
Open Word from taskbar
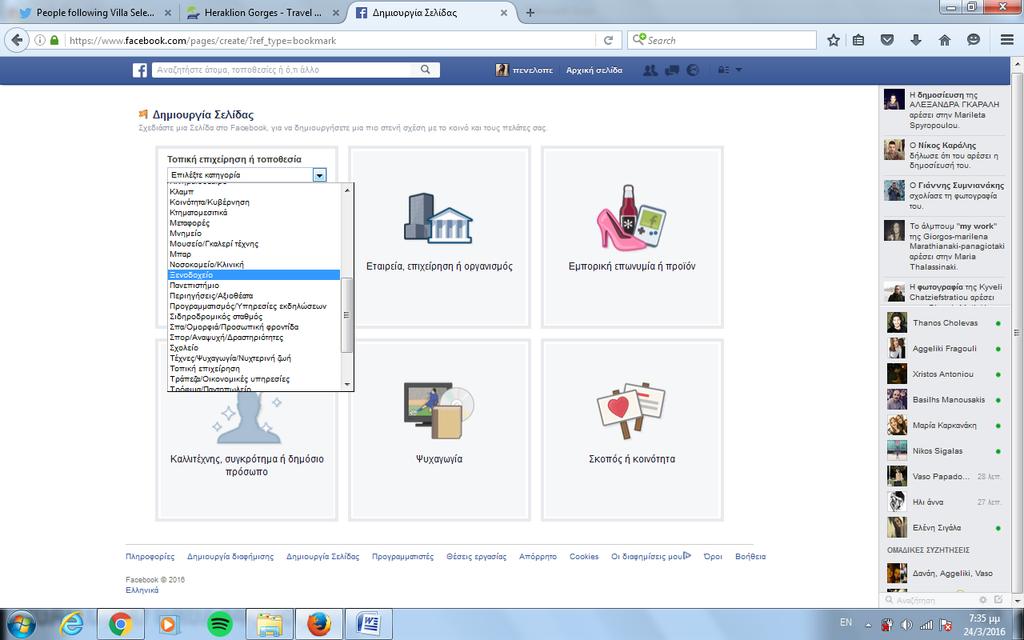point(368,624)
